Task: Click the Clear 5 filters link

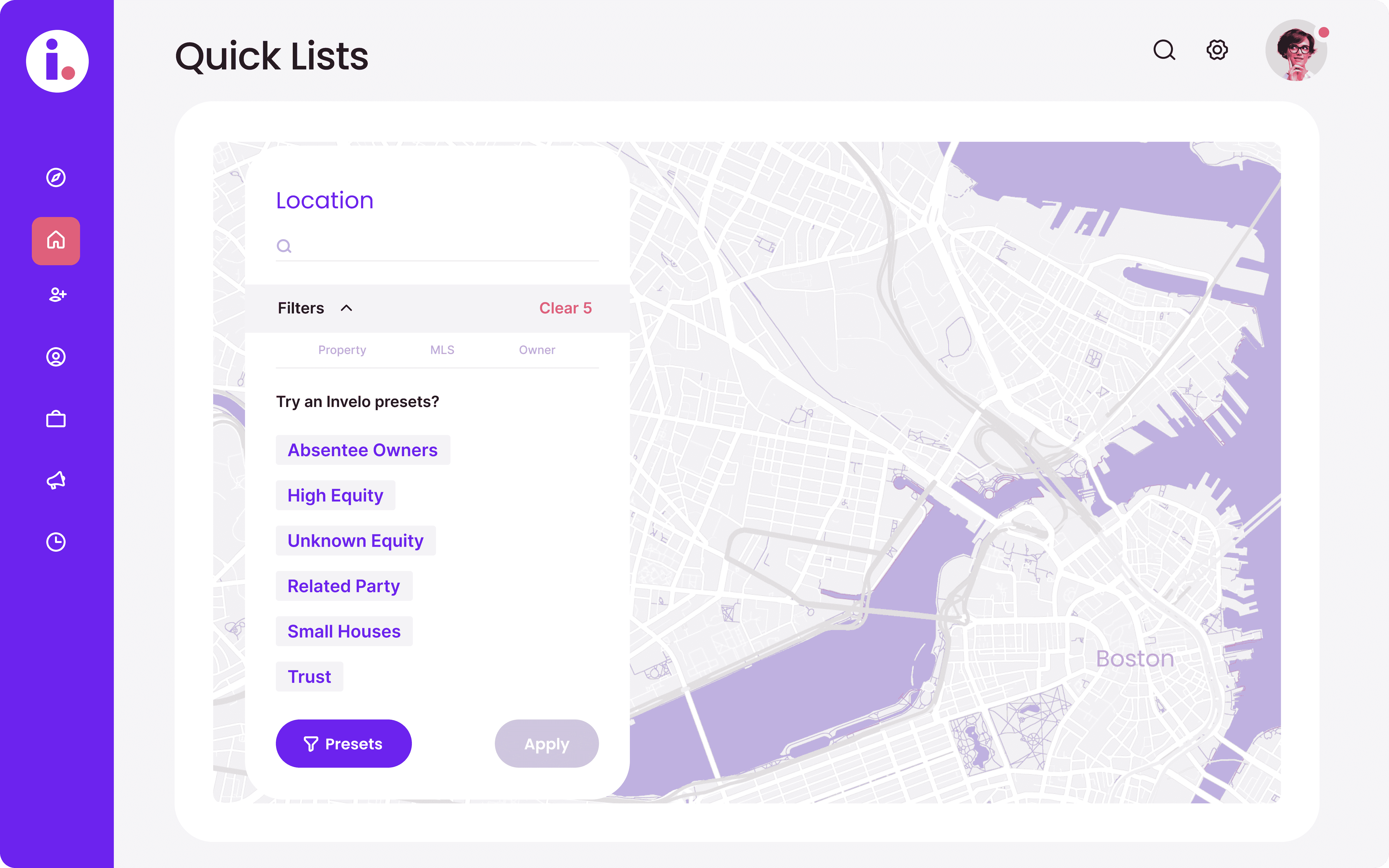Action: 565,308
